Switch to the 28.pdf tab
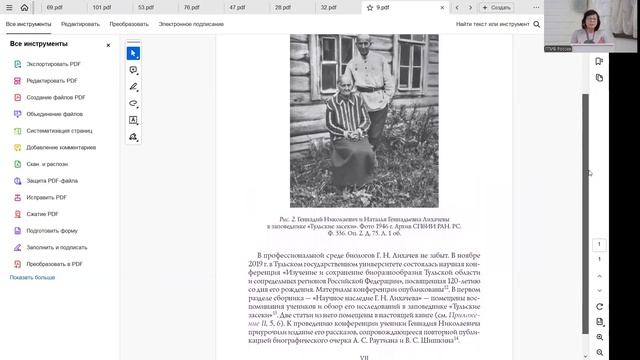Image resolution: width=640 pixels, height=360 pixels. (282, 7)
